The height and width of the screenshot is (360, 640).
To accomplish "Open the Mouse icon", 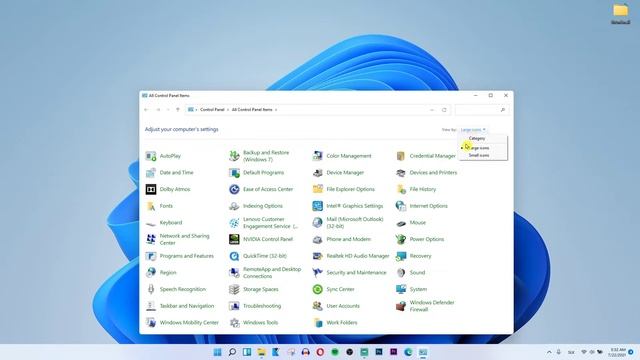I will 401,223.
